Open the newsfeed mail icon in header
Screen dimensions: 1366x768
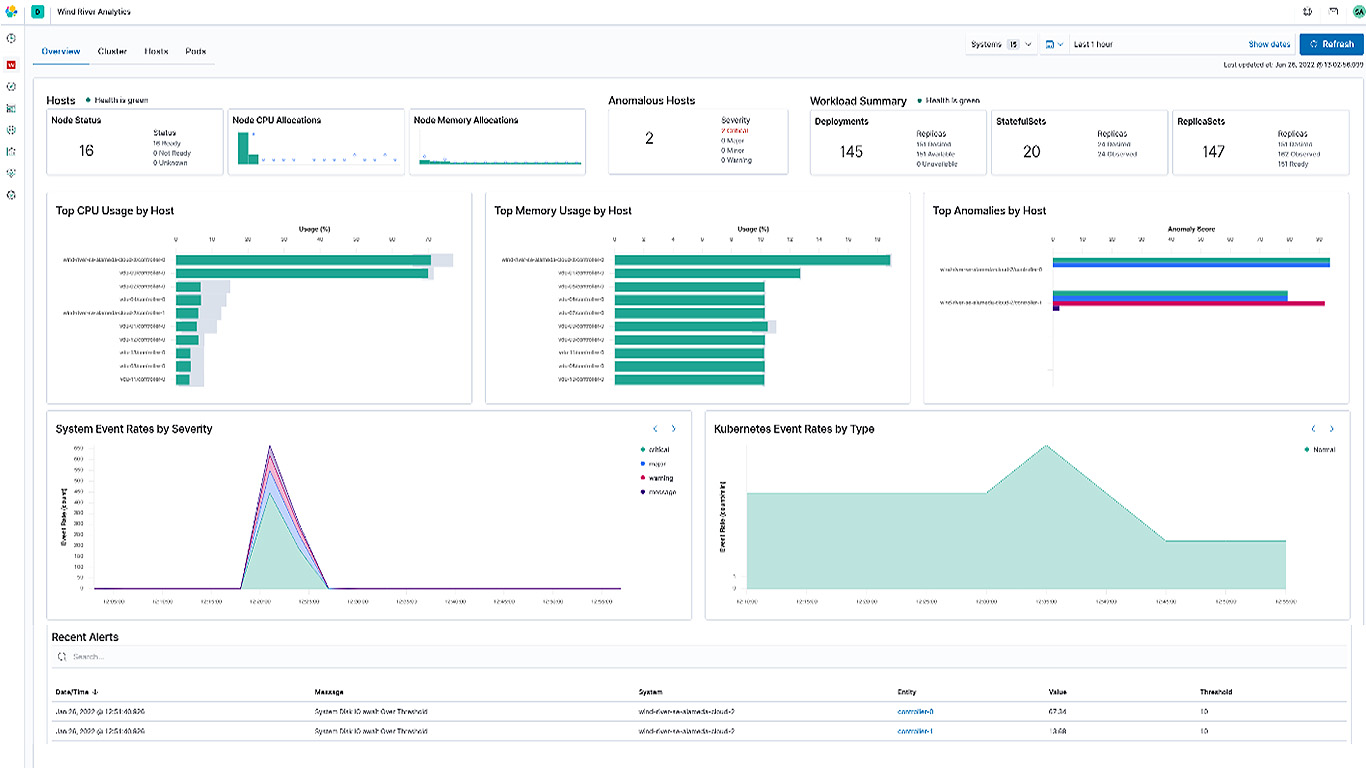point(1333,12)
